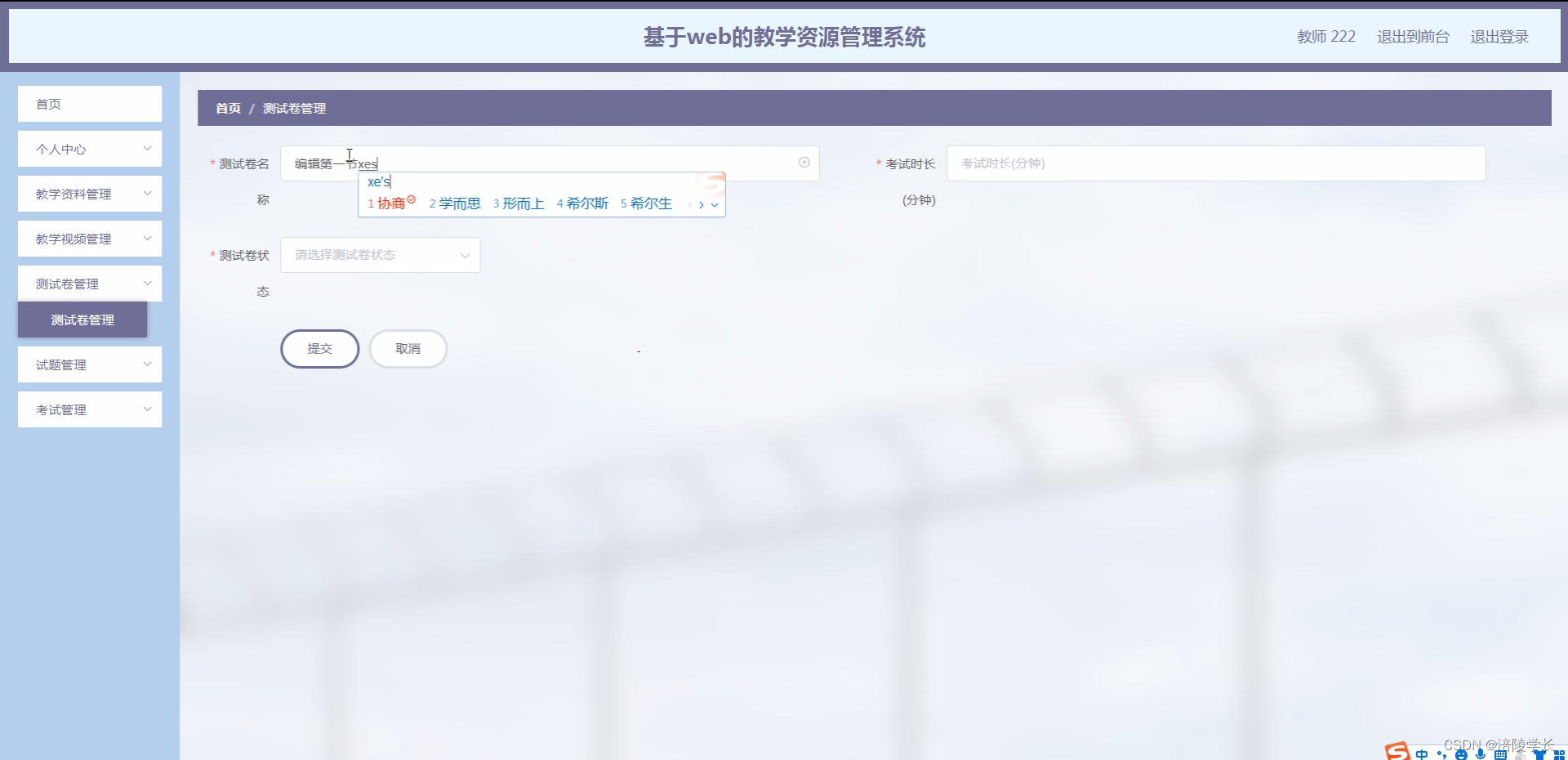Click the 考试时长 input field
This screenshot has height=760, width=1568.
tap(1215, 163)
